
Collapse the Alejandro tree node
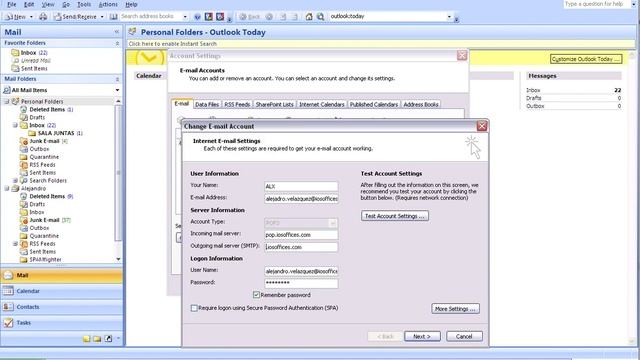[7, 189]
